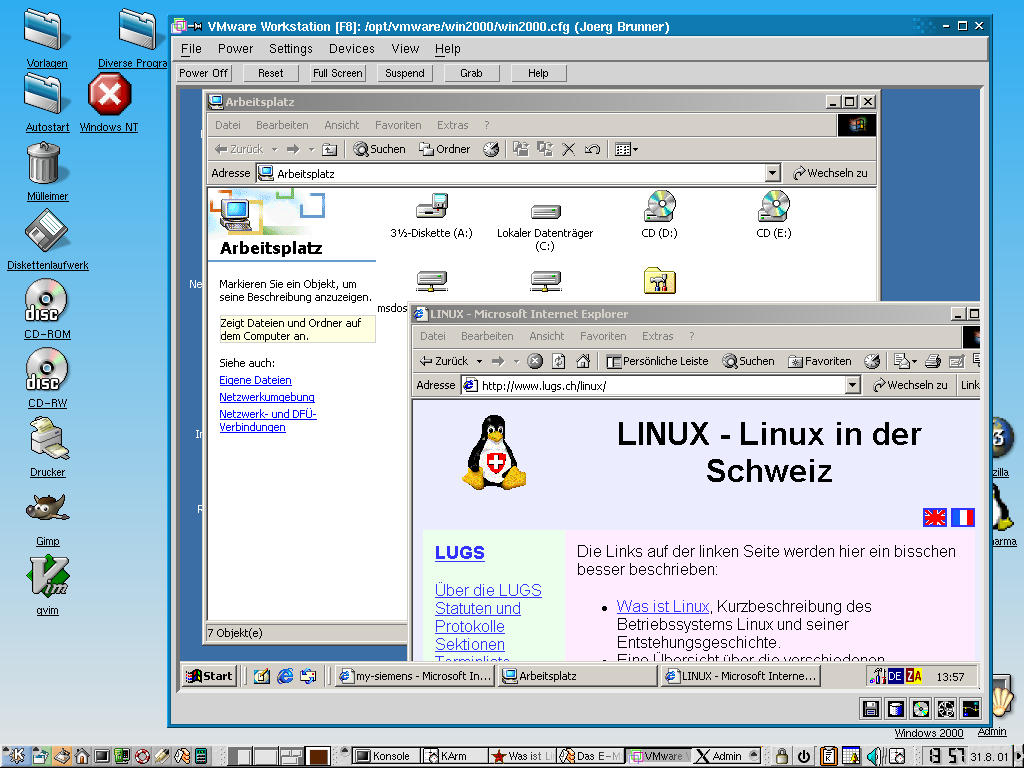Open the Gimp desktop icon
This screenshot has width=1024, height=768.
tap(47, 509)
